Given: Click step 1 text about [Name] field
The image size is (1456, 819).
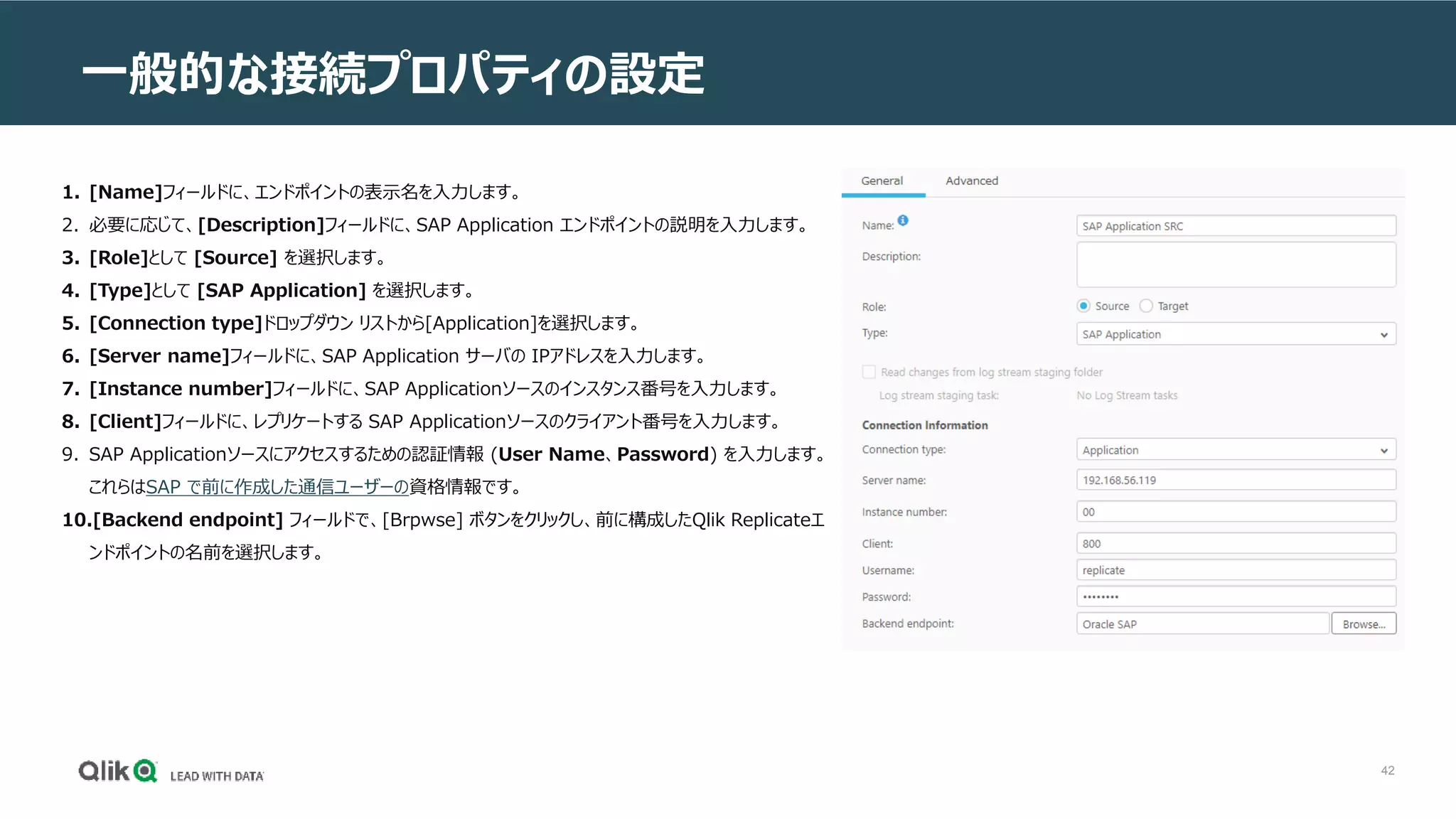Looking at the screenshot, I should (x=293, y=192).
